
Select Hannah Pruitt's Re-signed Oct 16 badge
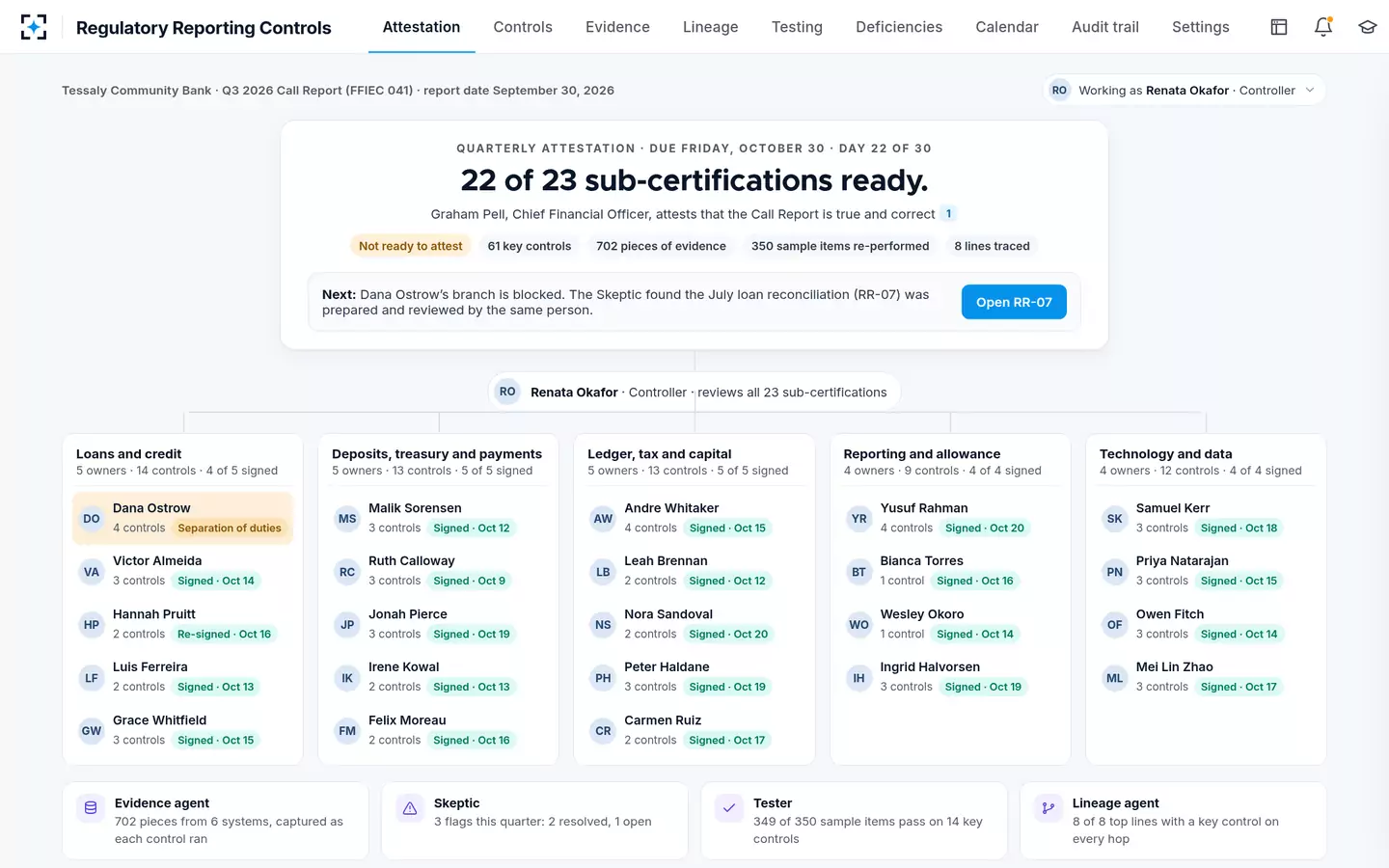tap(225, 634)
